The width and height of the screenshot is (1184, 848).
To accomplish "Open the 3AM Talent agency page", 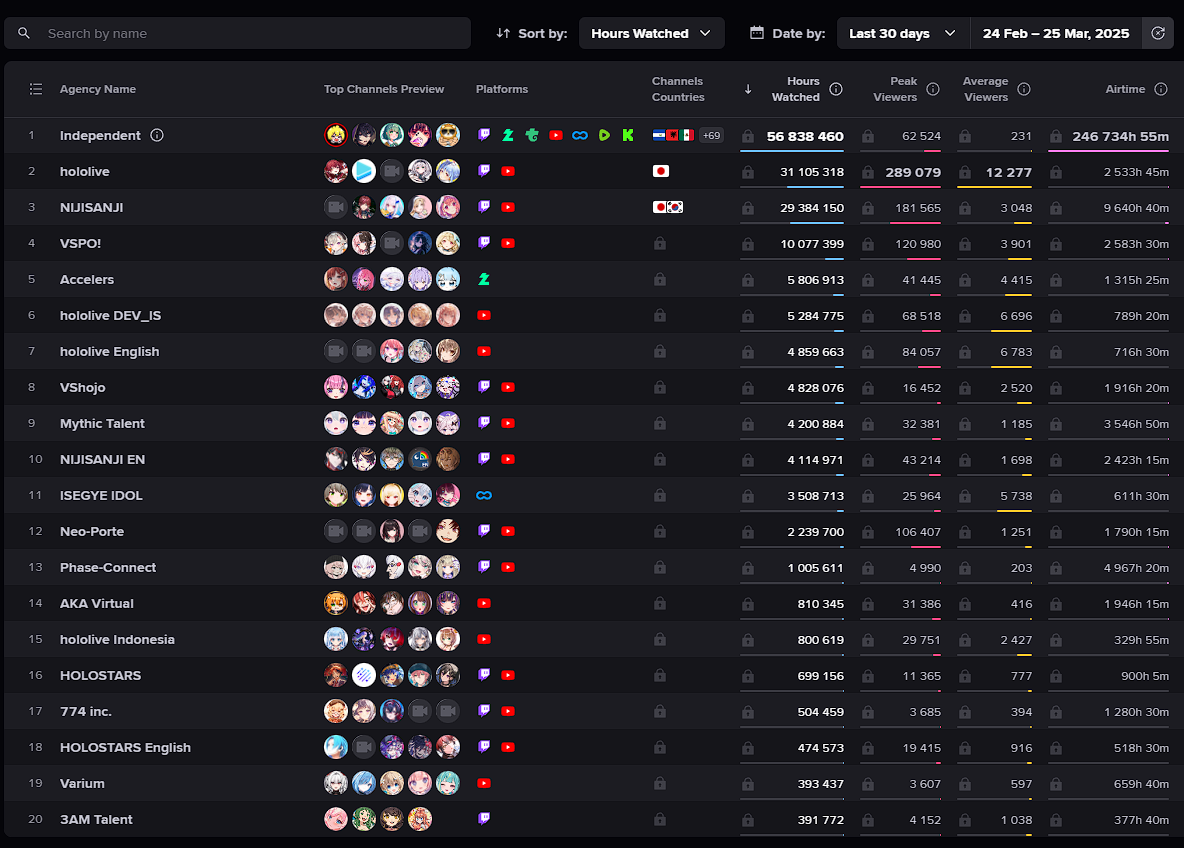I will point(96,819).
